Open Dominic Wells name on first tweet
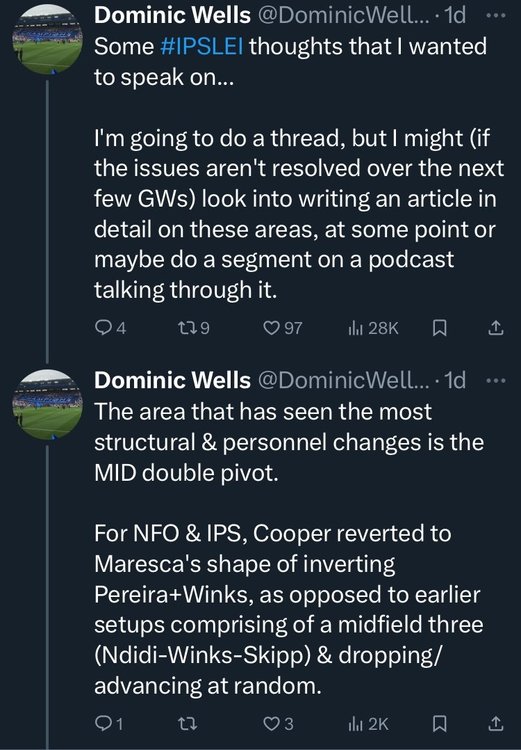 (x=172, y=16)
